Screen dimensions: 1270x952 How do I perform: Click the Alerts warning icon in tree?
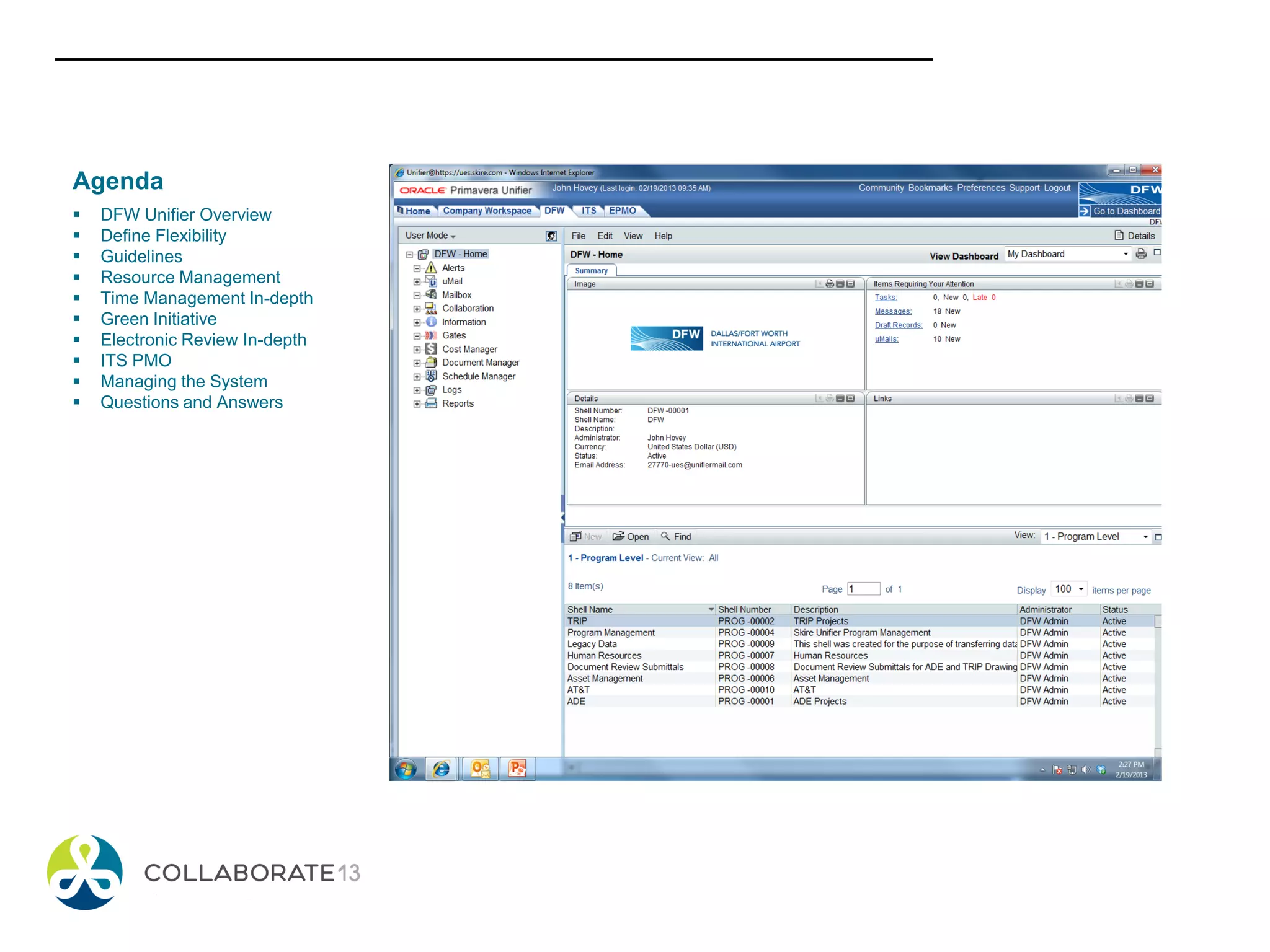pos(431,268)
